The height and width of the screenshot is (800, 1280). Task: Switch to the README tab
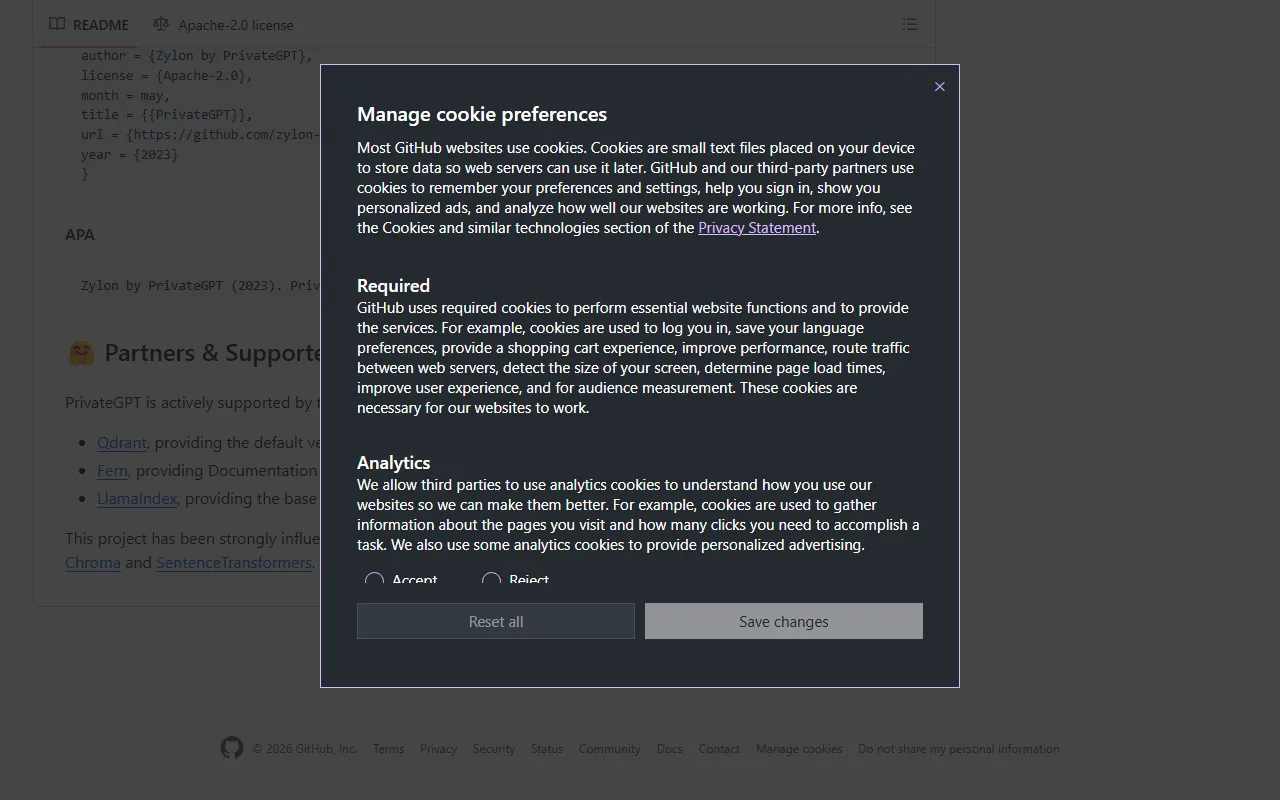click(100, 25)
